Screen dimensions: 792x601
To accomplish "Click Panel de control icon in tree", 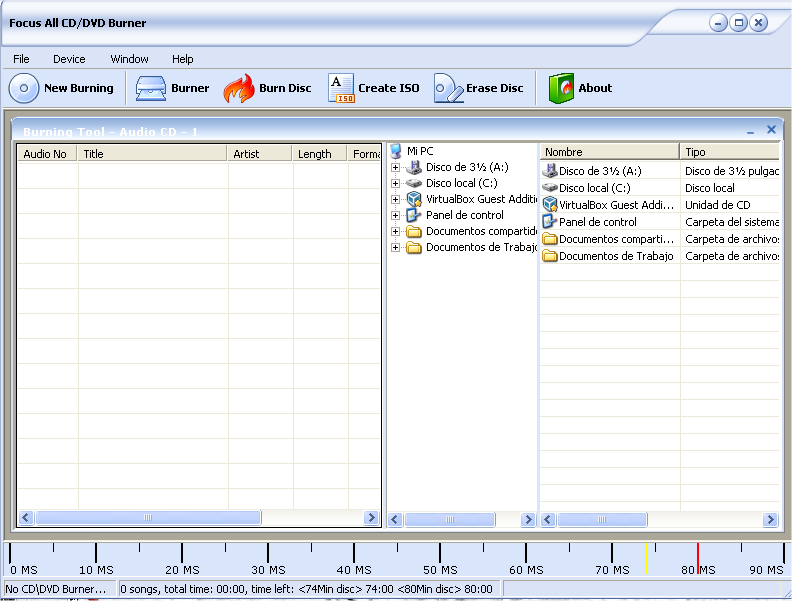I will click(x=414, y=215).
